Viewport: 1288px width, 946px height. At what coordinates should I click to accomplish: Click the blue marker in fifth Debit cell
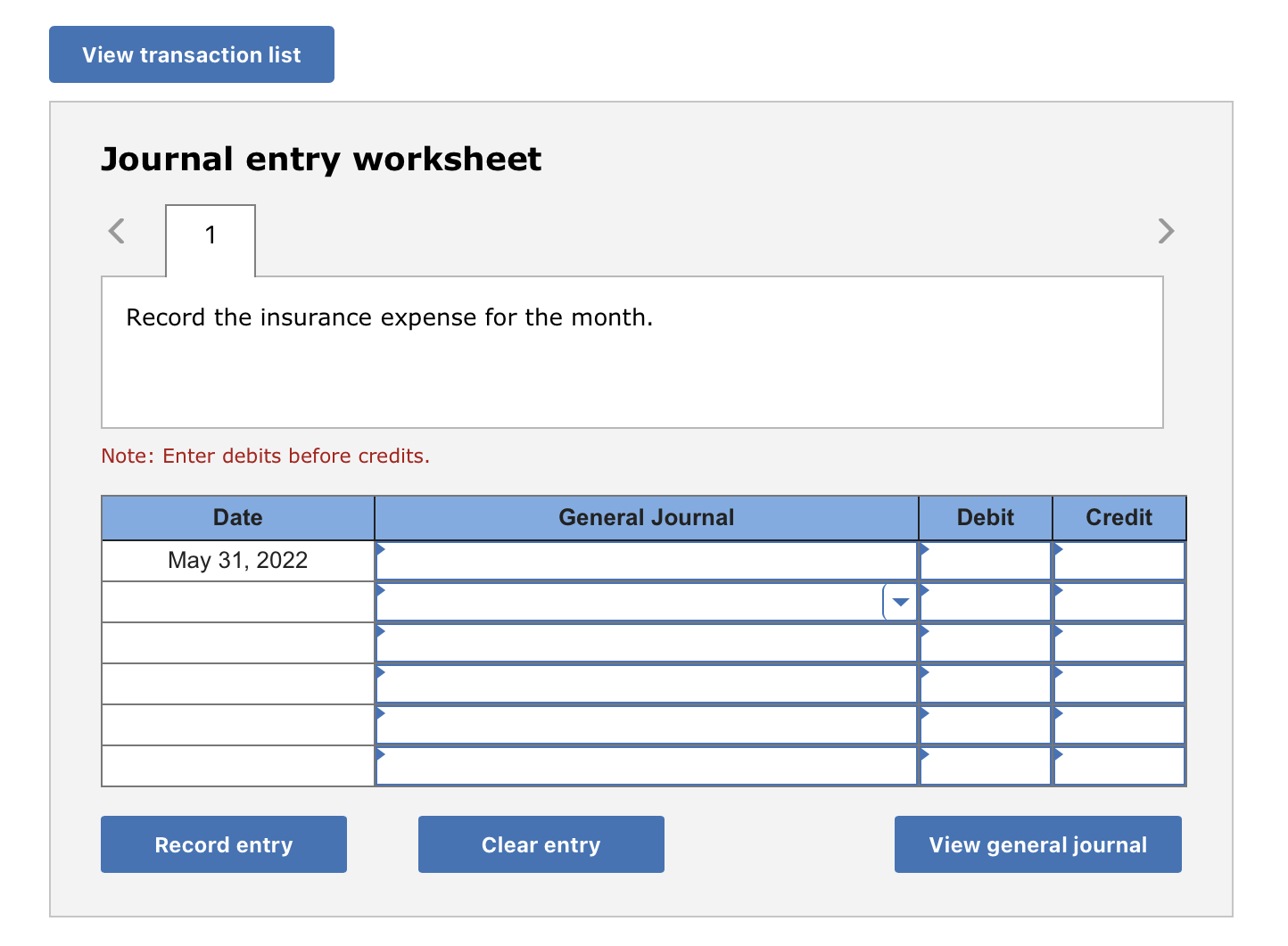(x=923, y=714)
